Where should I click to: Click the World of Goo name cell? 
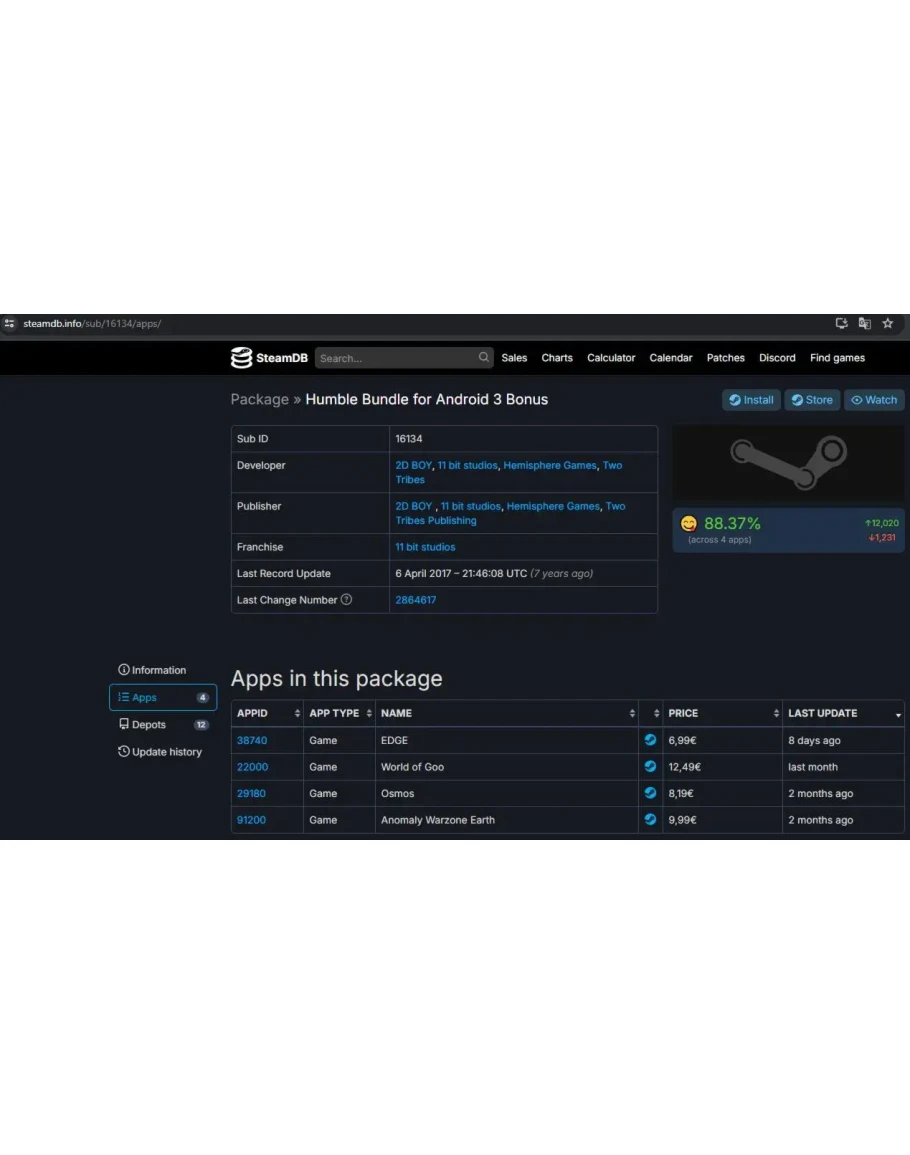point(507,767)
